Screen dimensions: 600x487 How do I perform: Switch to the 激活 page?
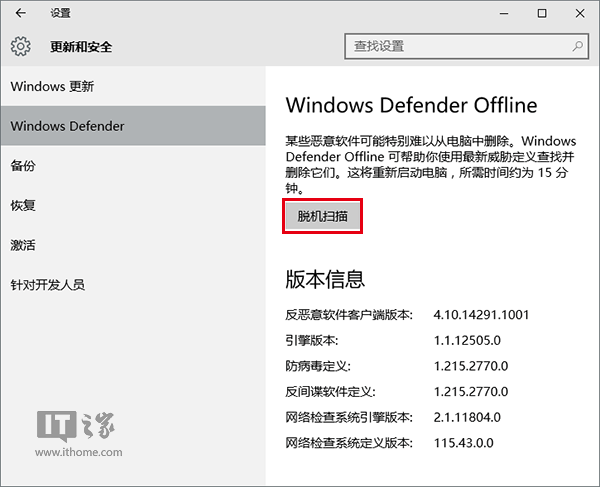(x=23, y=245)
